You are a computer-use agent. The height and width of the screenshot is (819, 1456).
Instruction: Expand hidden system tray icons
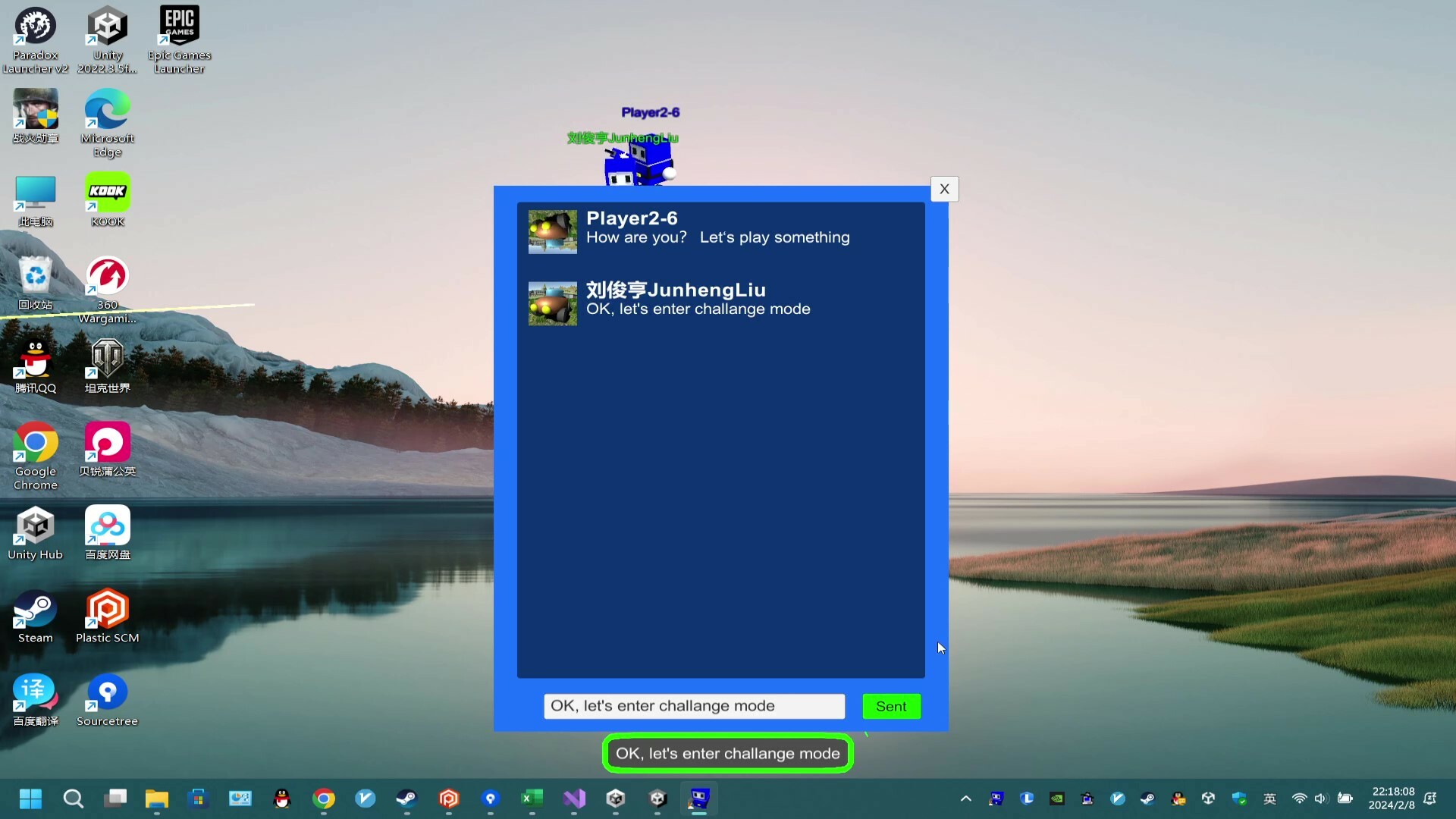966,799
